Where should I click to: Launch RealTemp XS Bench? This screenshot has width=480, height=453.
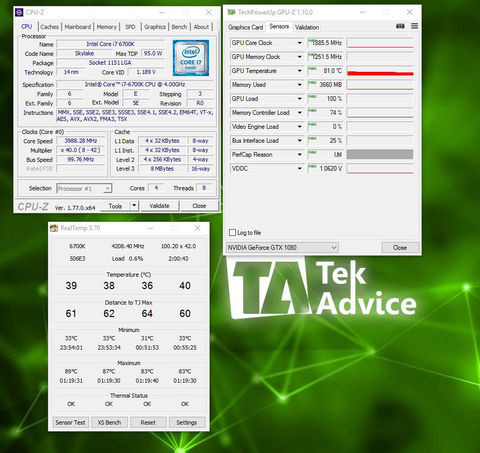coord(109,422)
